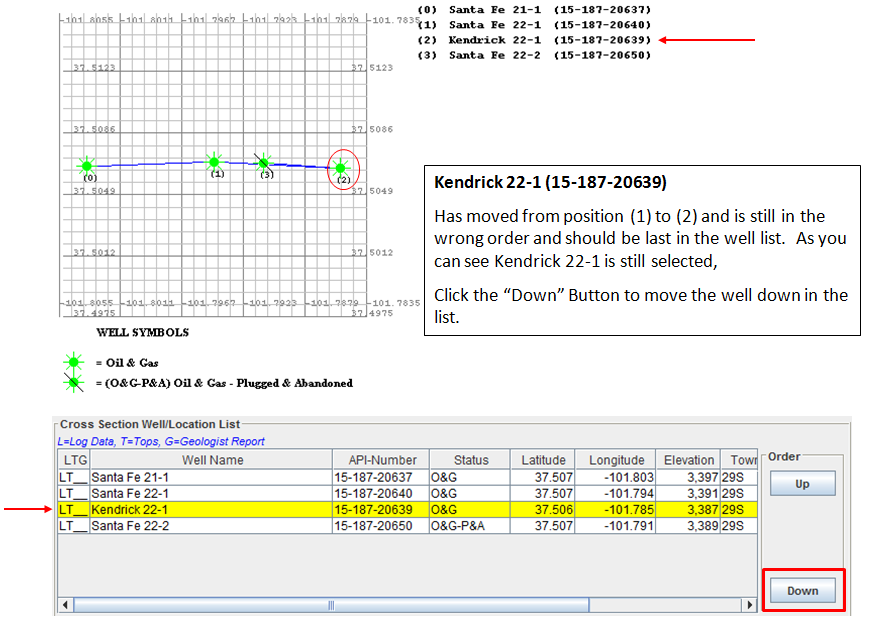
Task: Click well symbol (2) on the map
Action: 341,167
